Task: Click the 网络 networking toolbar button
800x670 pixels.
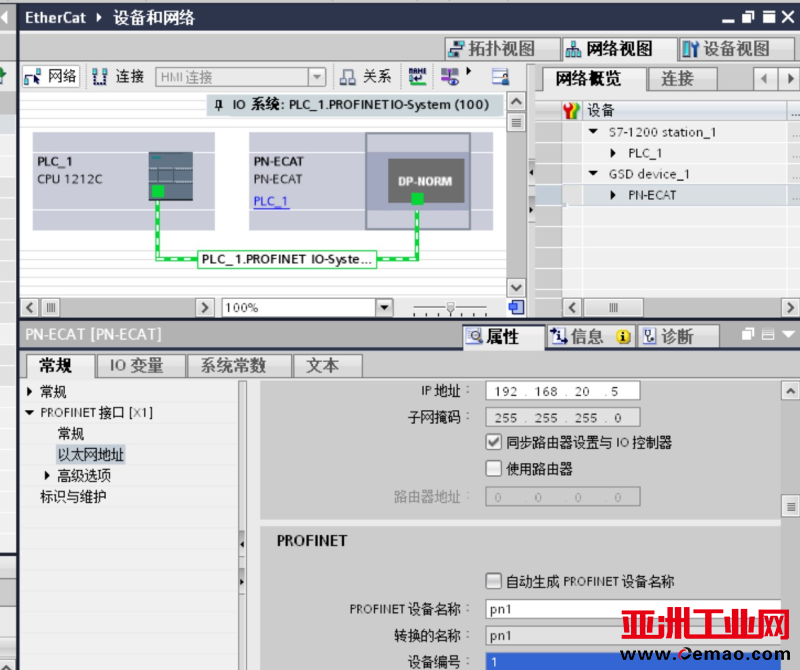Action: (51, 77)
